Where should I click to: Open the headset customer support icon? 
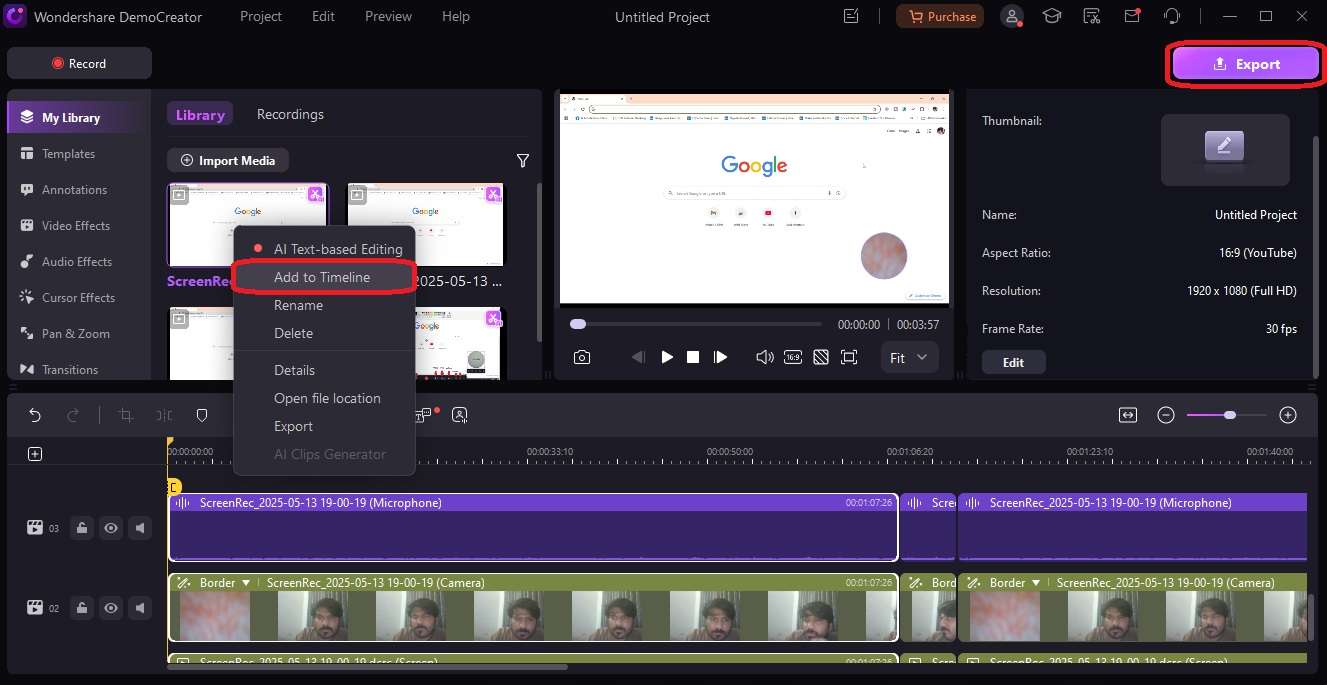[1172, 16]
